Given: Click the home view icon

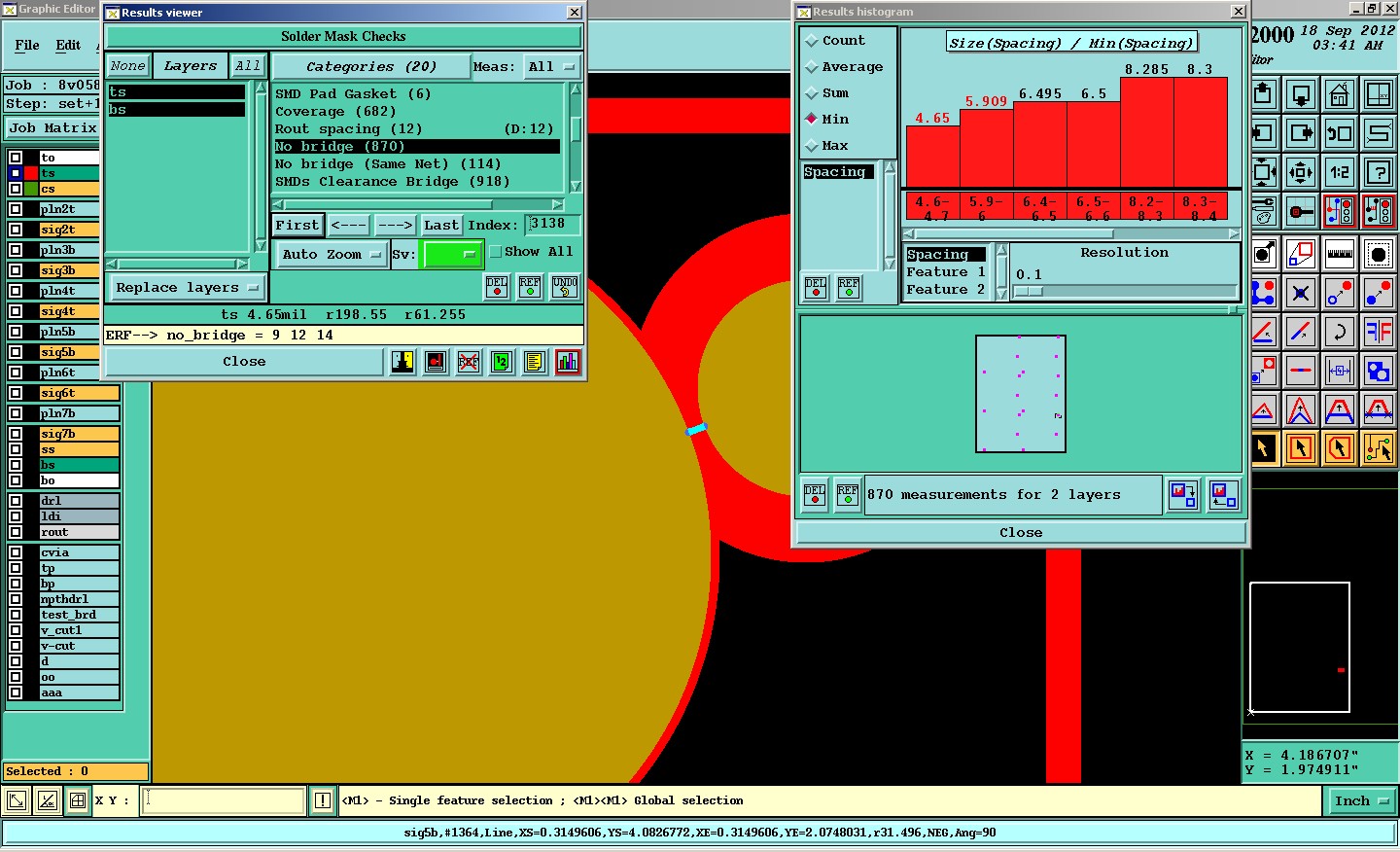Looking at the screenshot, I should 1339,94.
